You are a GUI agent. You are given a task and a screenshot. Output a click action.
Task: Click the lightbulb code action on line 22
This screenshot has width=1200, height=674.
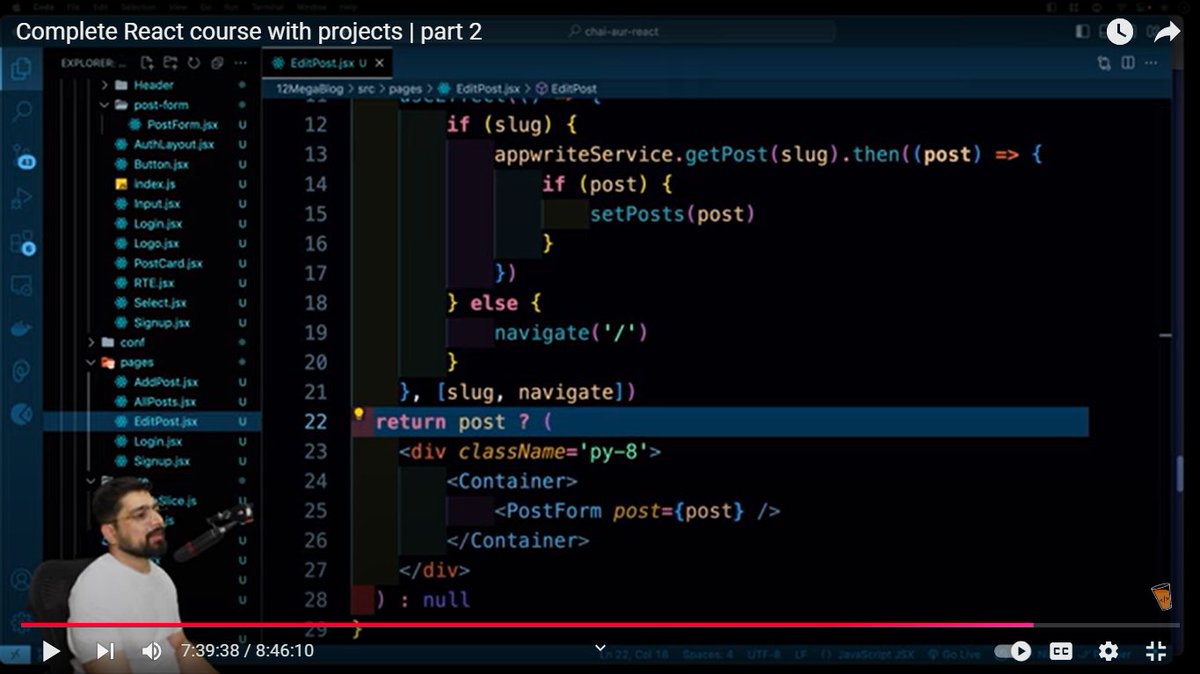click(x=359, y=416)
